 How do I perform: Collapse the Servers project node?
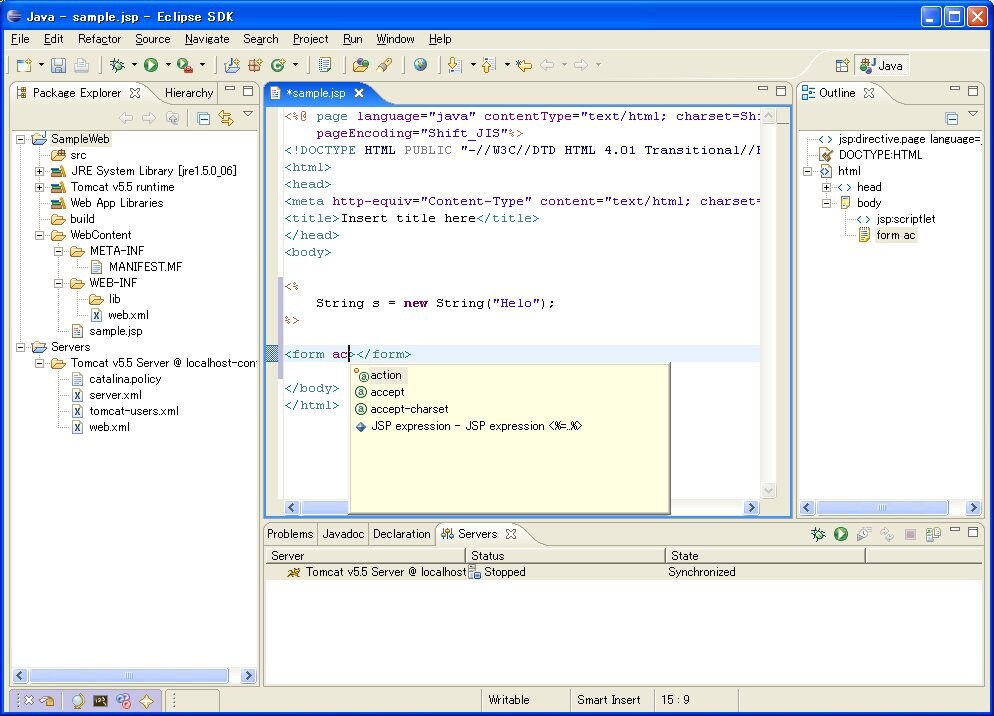[x=20, y=348]
